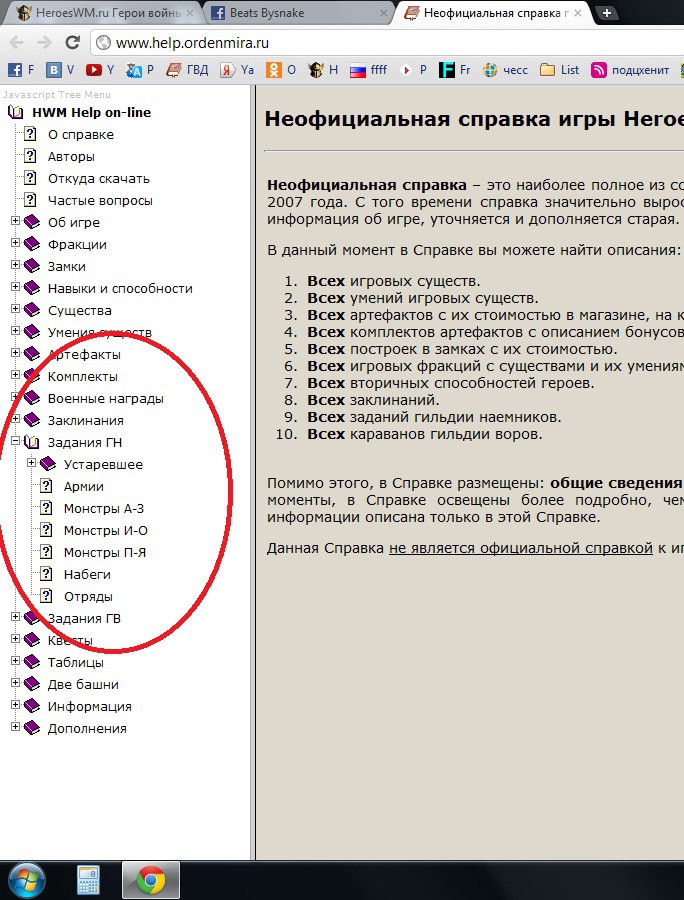The height and width of the screenshot is (900, 684).
Task: Expand the 'Навыки и способности' node
Action: pyautogui.click(x=15, y=287)
